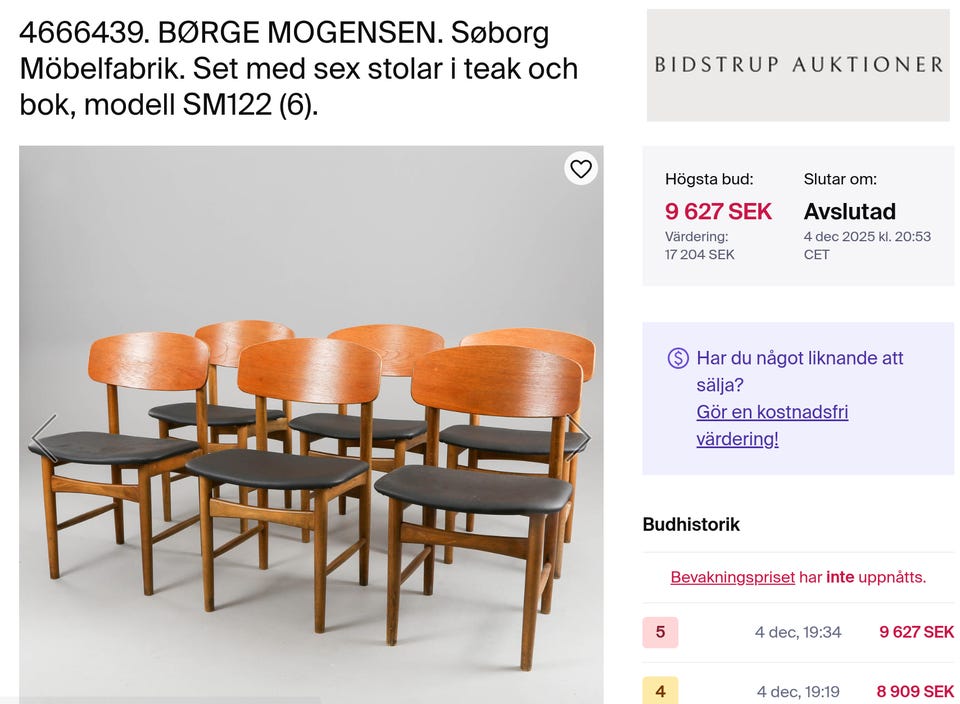
Task: Select the Värdering 17 204 SEK text
Action: [700, 246]
